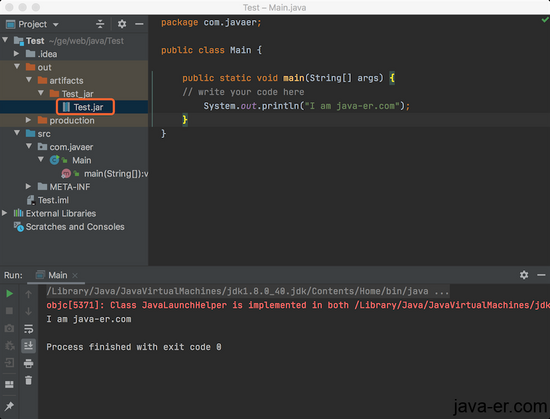This screenshot has width=550, height=419.
Task: Click the '// write your code here' comment
Action: click(243, 92)
